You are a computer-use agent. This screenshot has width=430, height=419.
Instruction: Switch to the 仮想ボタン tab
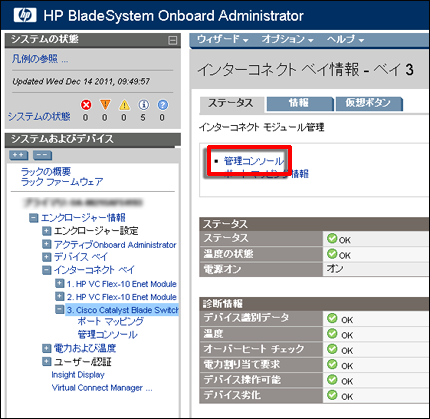pyautogui.click(x=368, y=103)
